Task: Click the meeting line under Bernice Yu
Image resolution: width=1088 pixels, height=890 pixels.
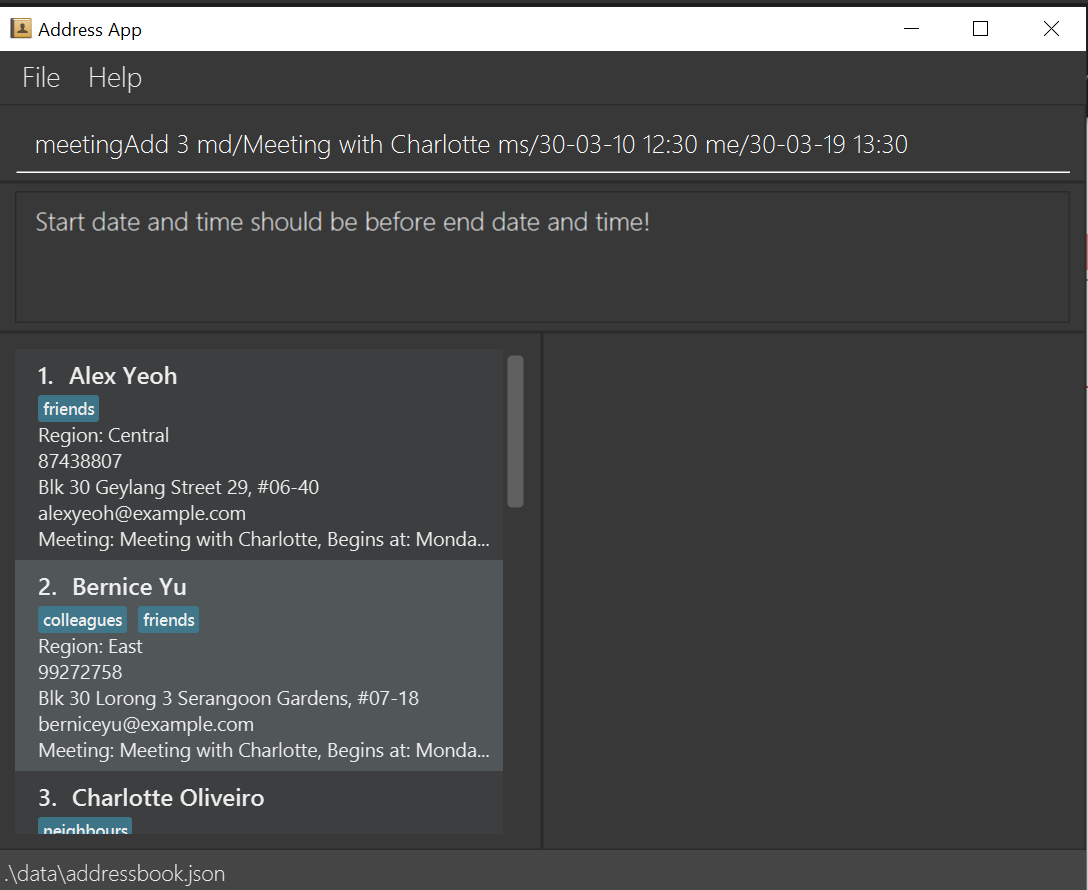Action: (x=264, y=750)
